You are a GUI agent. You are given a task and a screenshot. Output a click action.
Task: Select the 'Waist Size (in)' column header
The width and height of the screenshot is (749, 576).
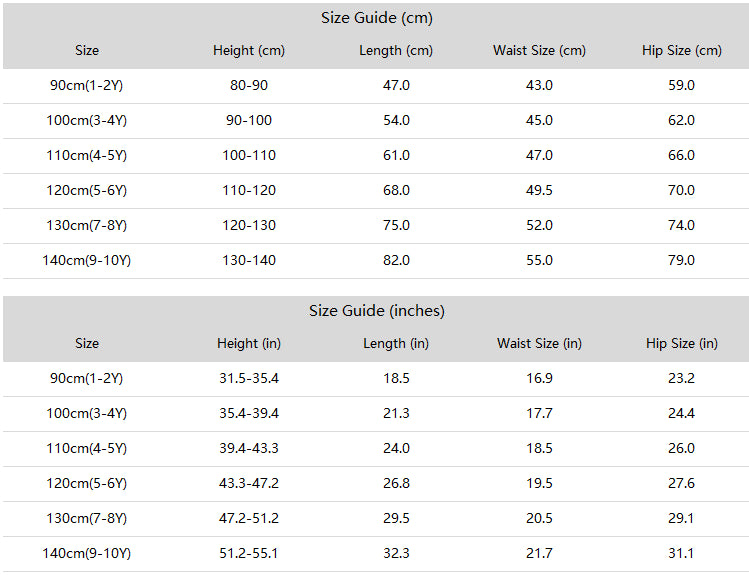click(539, 344)
